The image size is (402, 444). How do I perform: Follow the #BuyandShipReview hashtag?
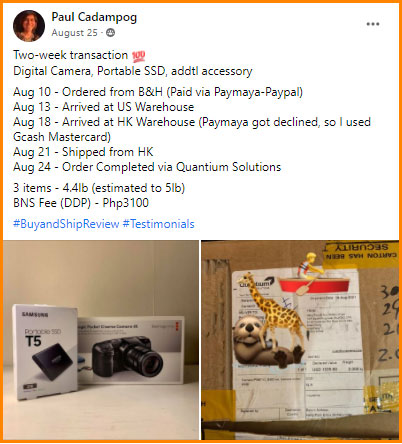[66, 224]
